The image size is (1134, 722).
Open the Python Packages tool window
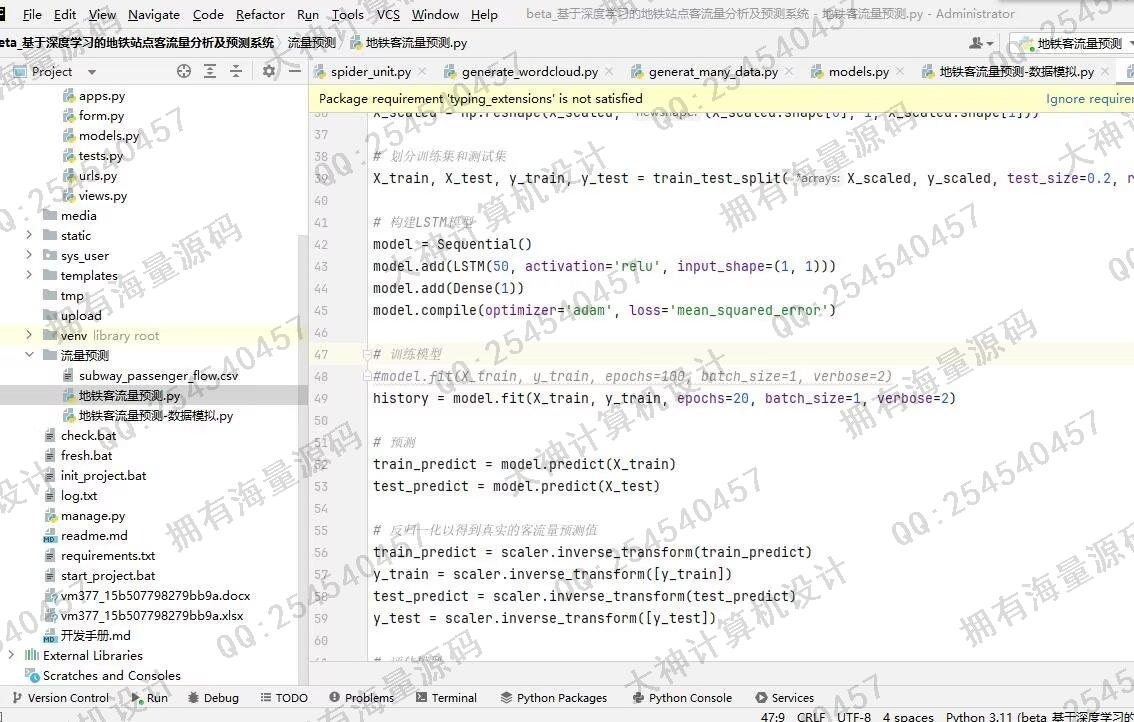click(554, 697)
